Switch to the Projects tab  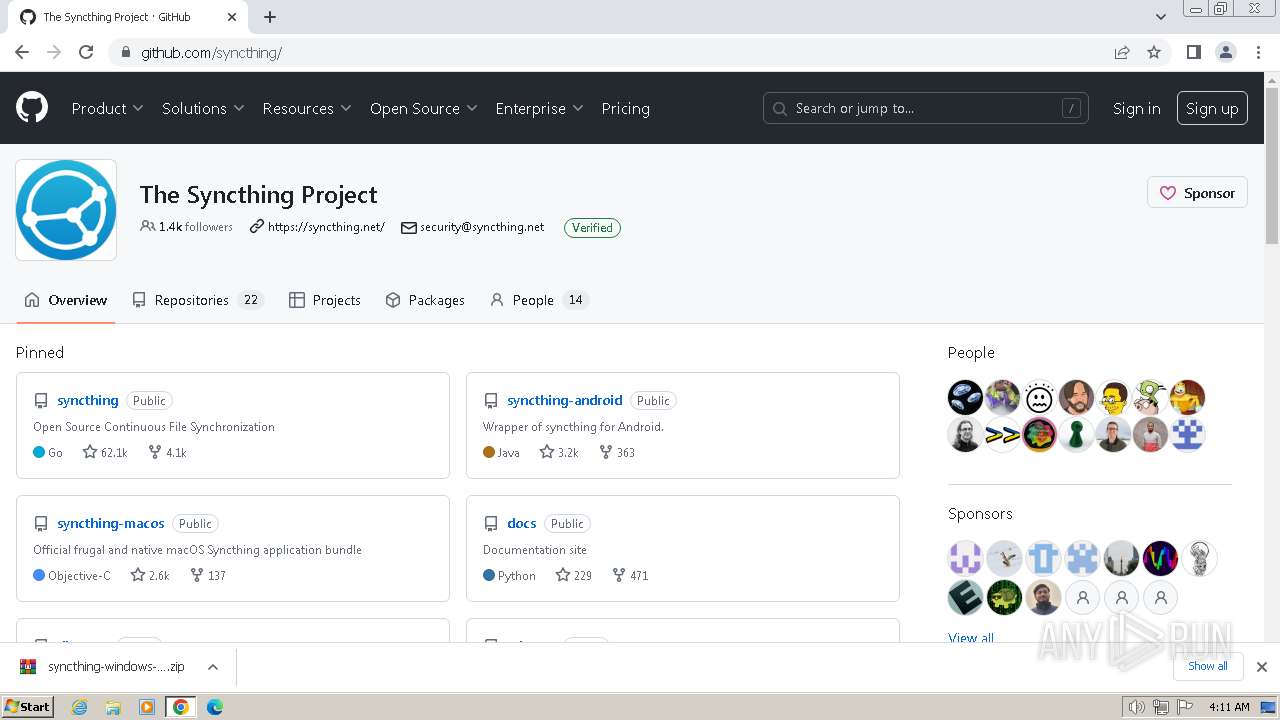pyautogui.click(x=325, y=300)
